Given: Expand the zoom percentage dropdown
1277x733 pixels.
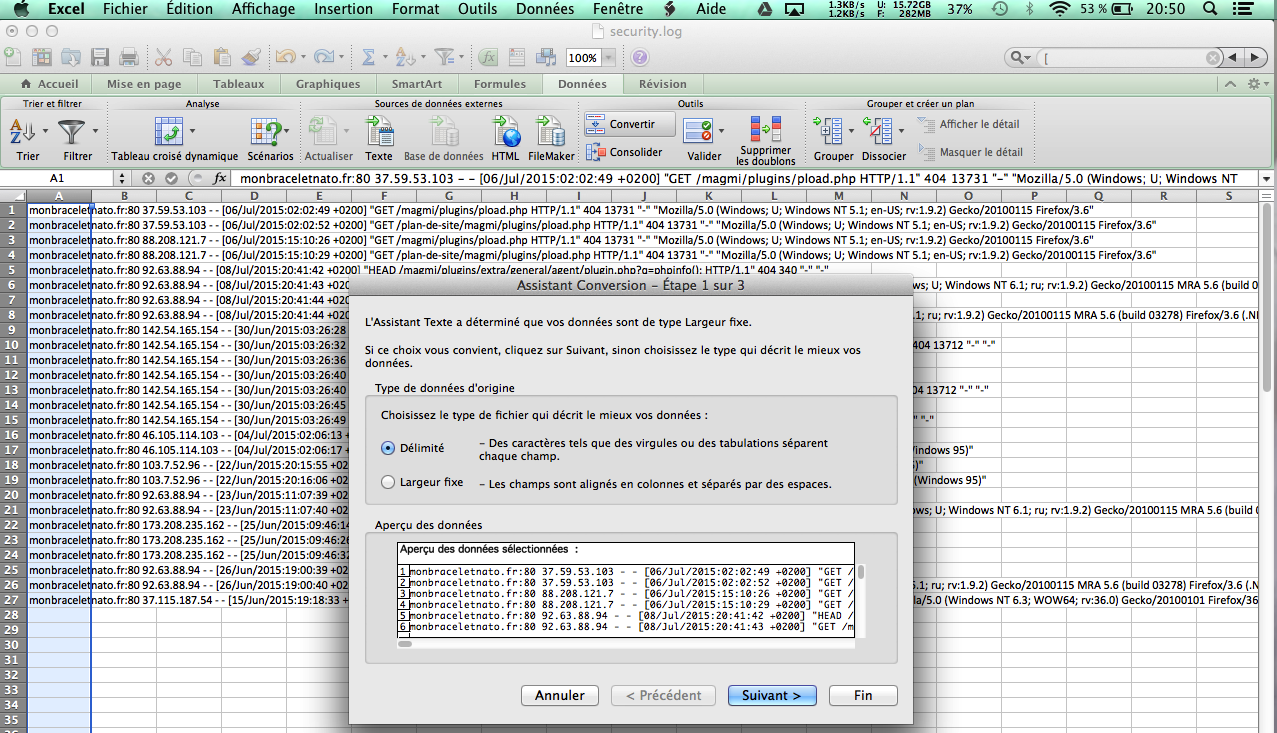Looking at the screenshot, I should coord(609,58).
